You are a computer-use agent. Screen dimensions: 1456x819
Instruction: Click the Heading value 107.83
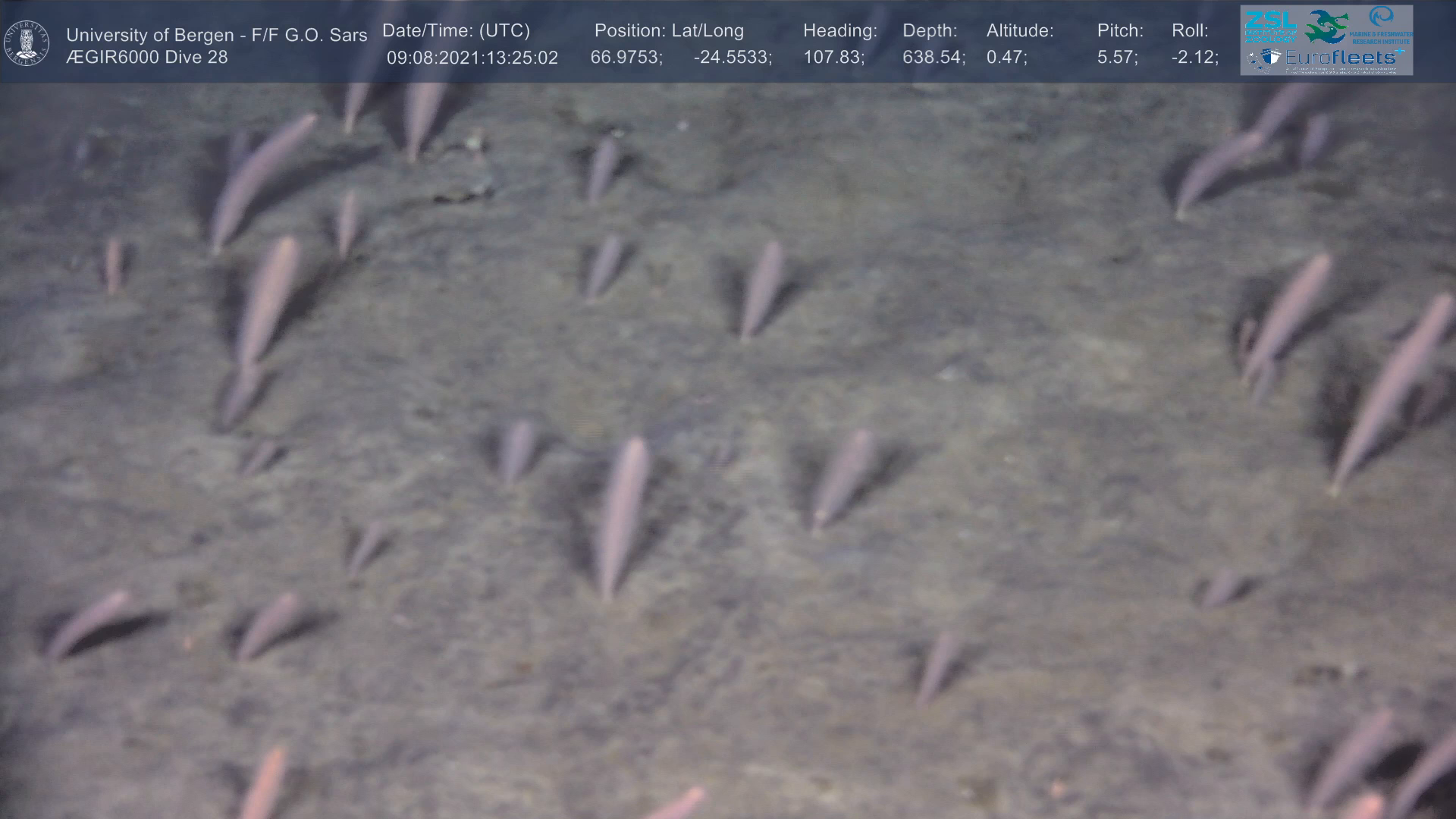[833, 58]
